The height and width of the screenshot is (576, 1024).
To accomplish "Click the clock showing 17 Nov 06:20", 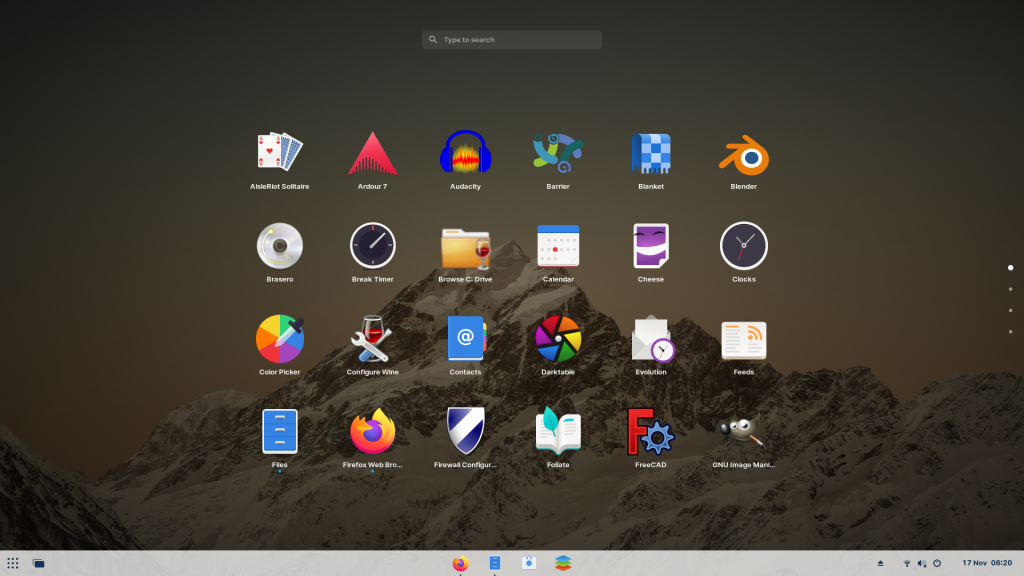I will pos(987,563).
